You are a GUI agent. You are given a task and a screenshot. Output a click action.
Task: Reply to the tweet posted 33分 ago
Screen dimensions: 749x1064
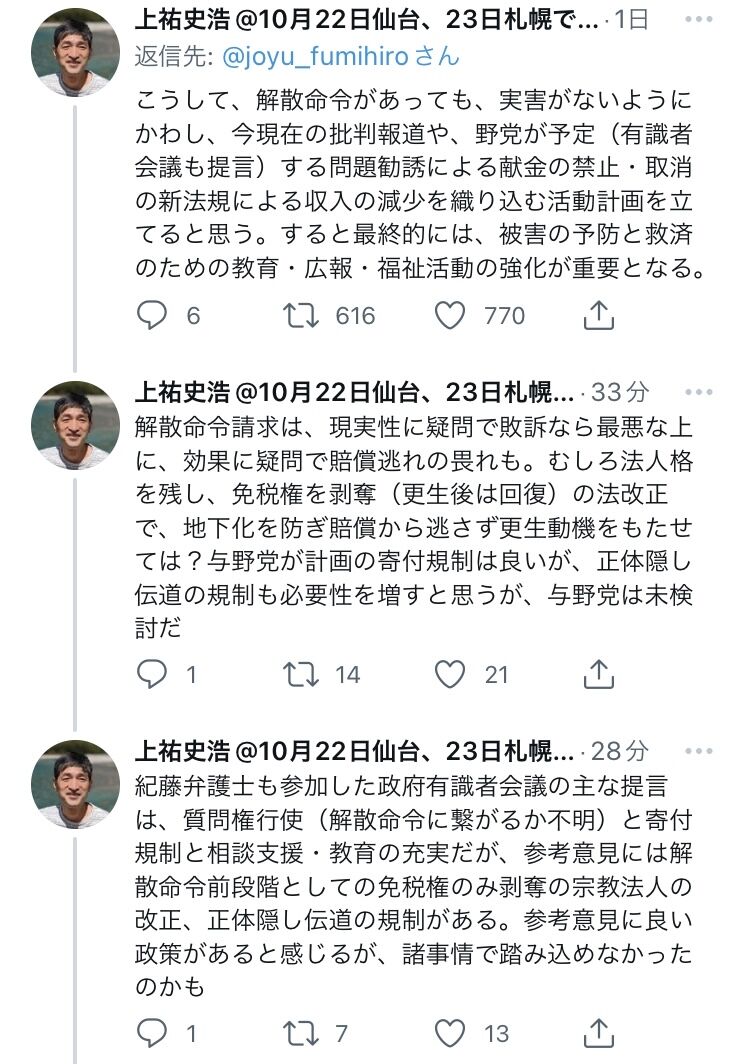click(152, 675)
